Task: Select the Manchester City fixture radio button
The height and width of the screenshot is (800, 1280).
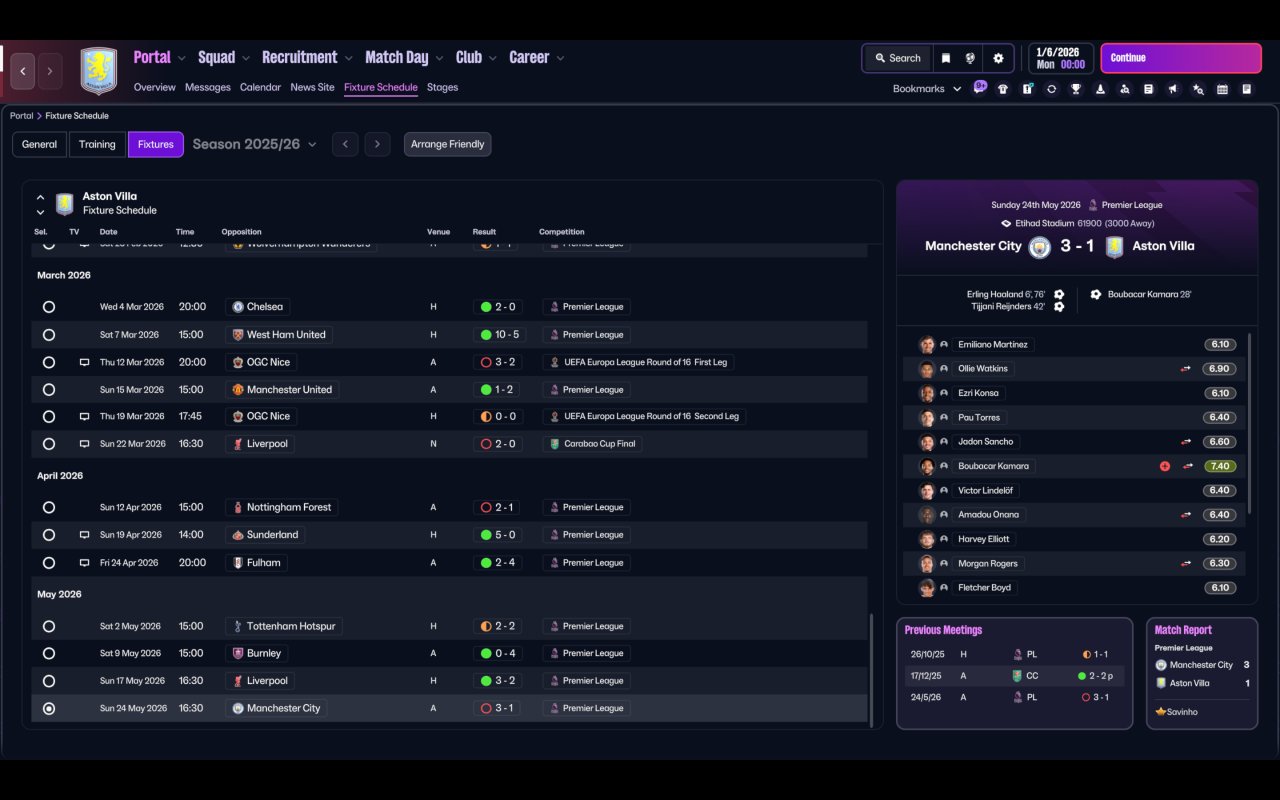Action: (x=49, y=709)
